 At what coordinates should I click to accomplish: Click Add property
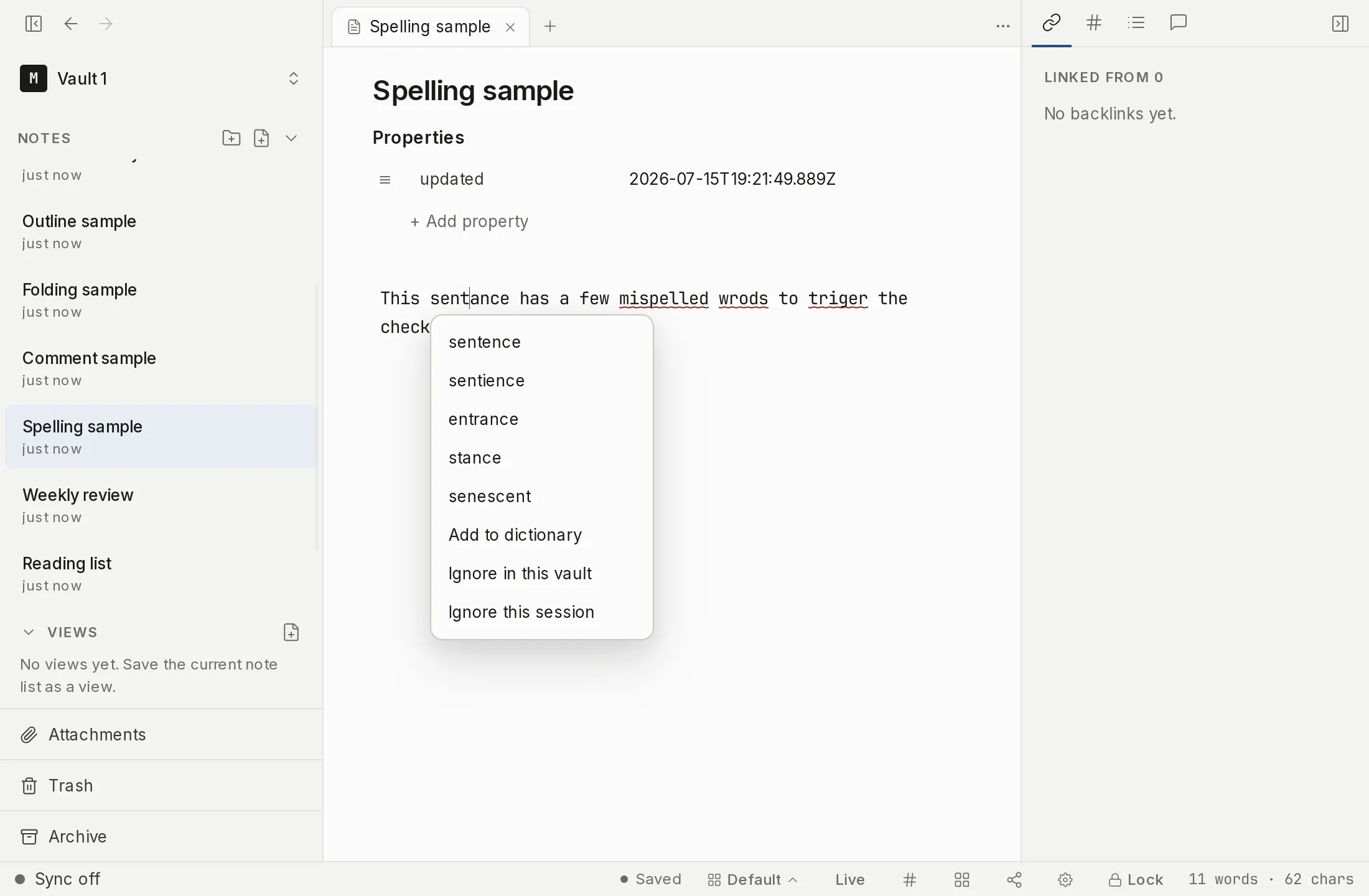469,222
